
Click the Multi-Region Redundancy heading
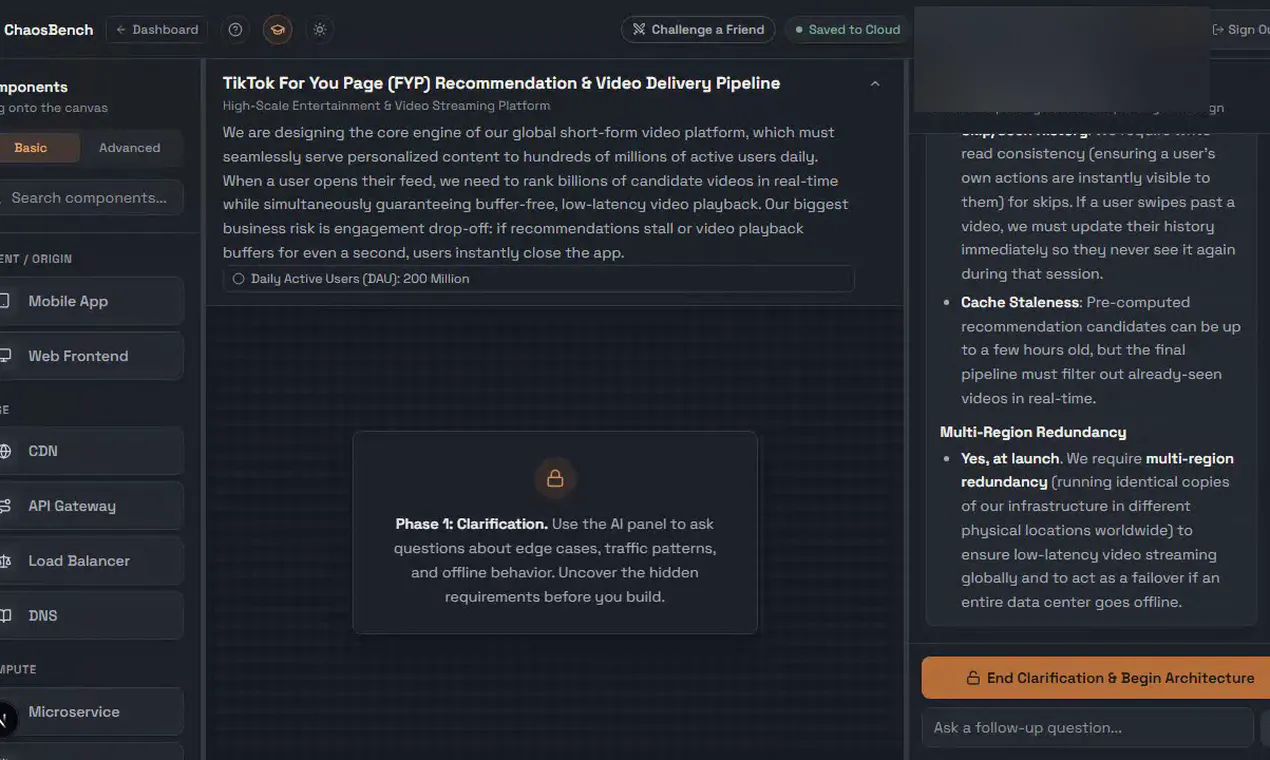pos(1033,432)
